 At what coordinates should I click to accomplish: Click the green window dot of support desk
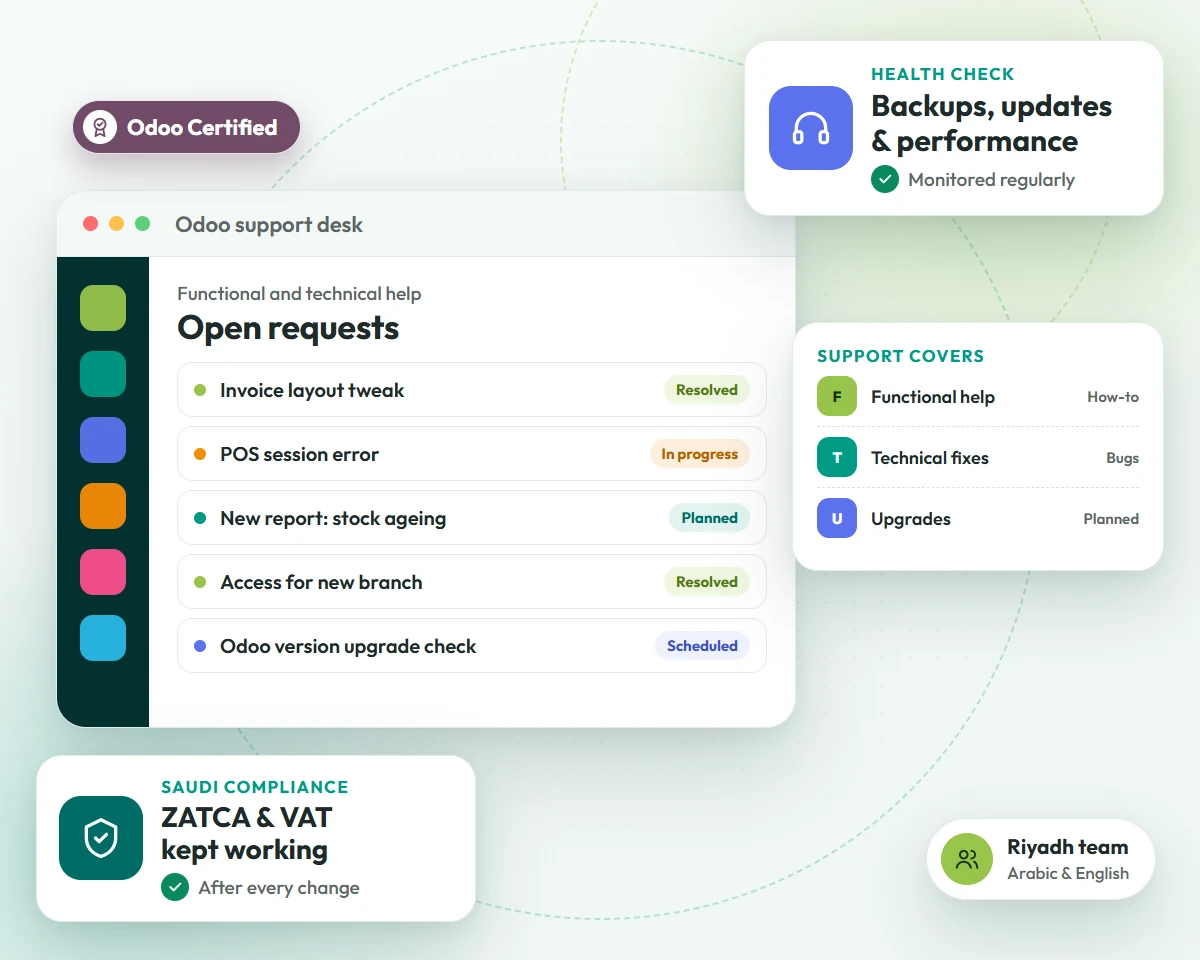point(143,224)
